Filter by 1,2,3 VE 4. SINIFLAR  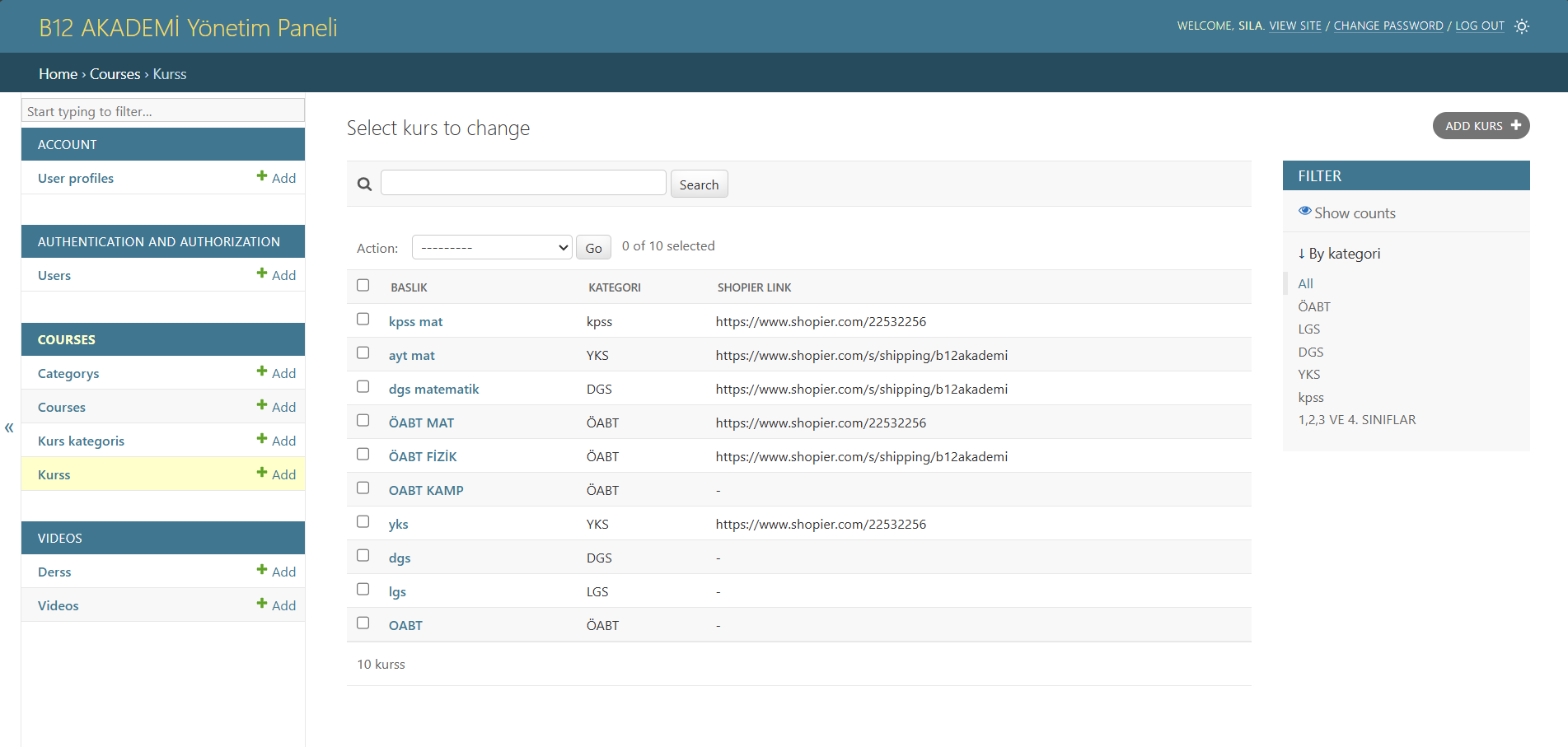(1357, 419)
